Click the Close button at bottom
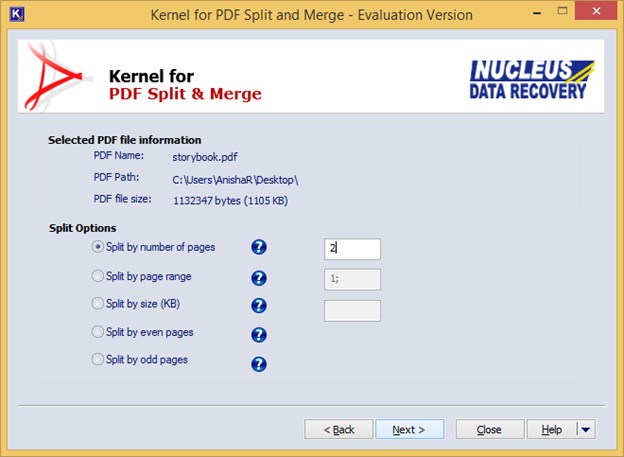 pos(489,430)
